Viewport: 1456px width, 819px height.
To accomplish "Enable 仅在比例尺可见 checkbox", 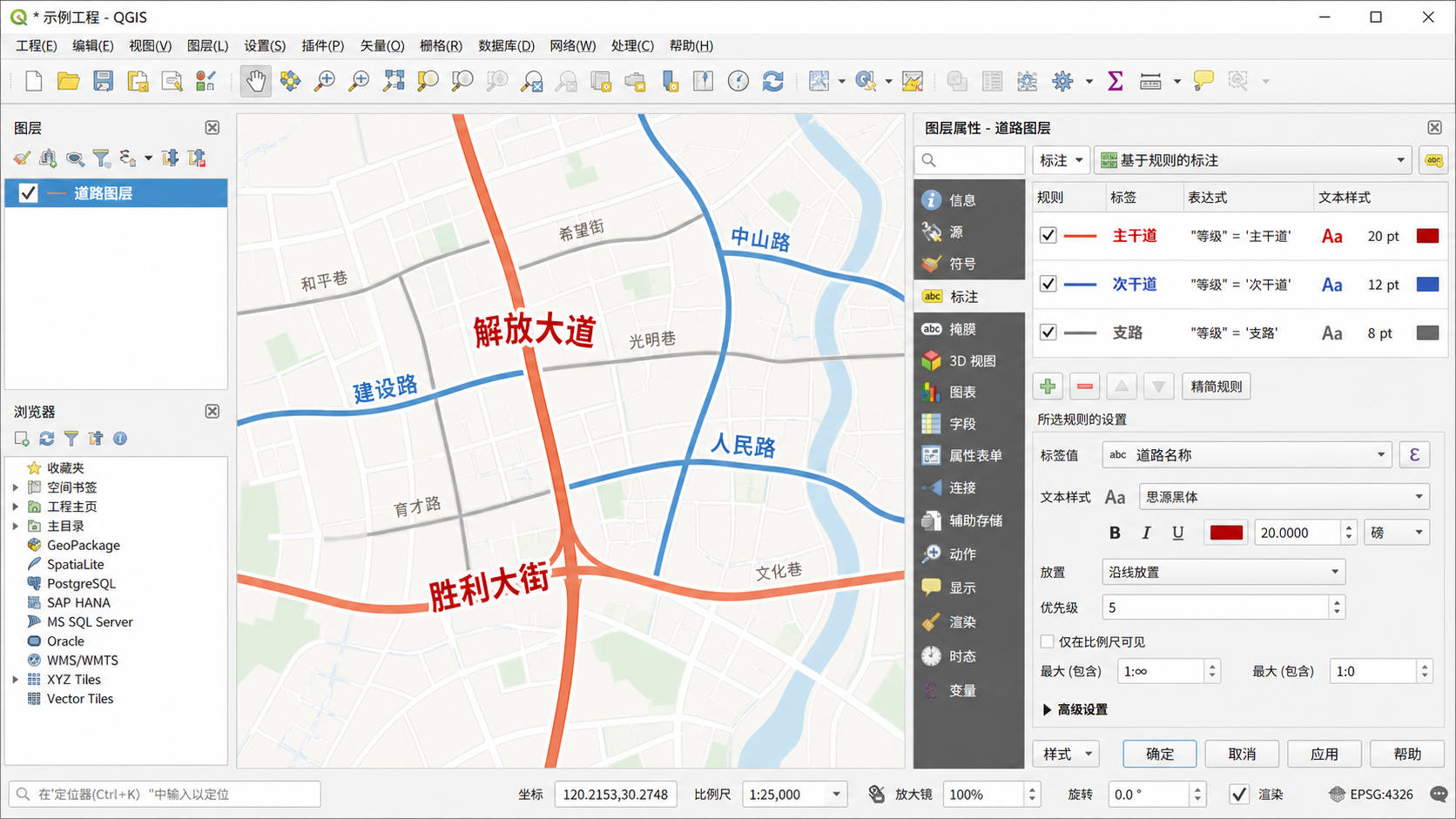I will tap(1048, 642).
